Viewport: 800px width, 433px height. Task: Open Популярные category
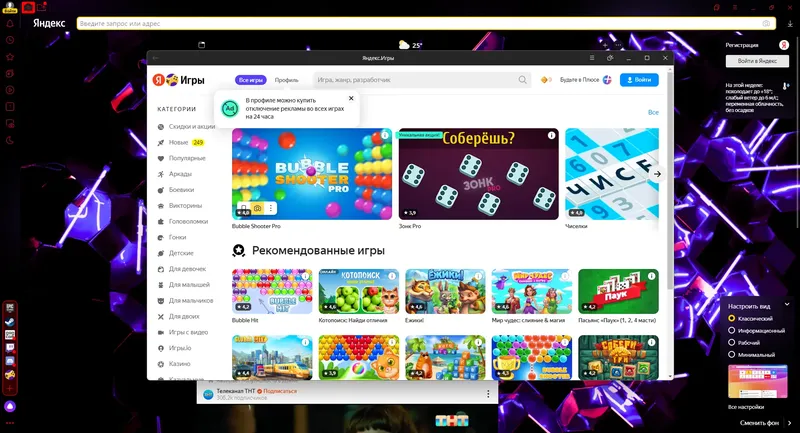[182, 158]
